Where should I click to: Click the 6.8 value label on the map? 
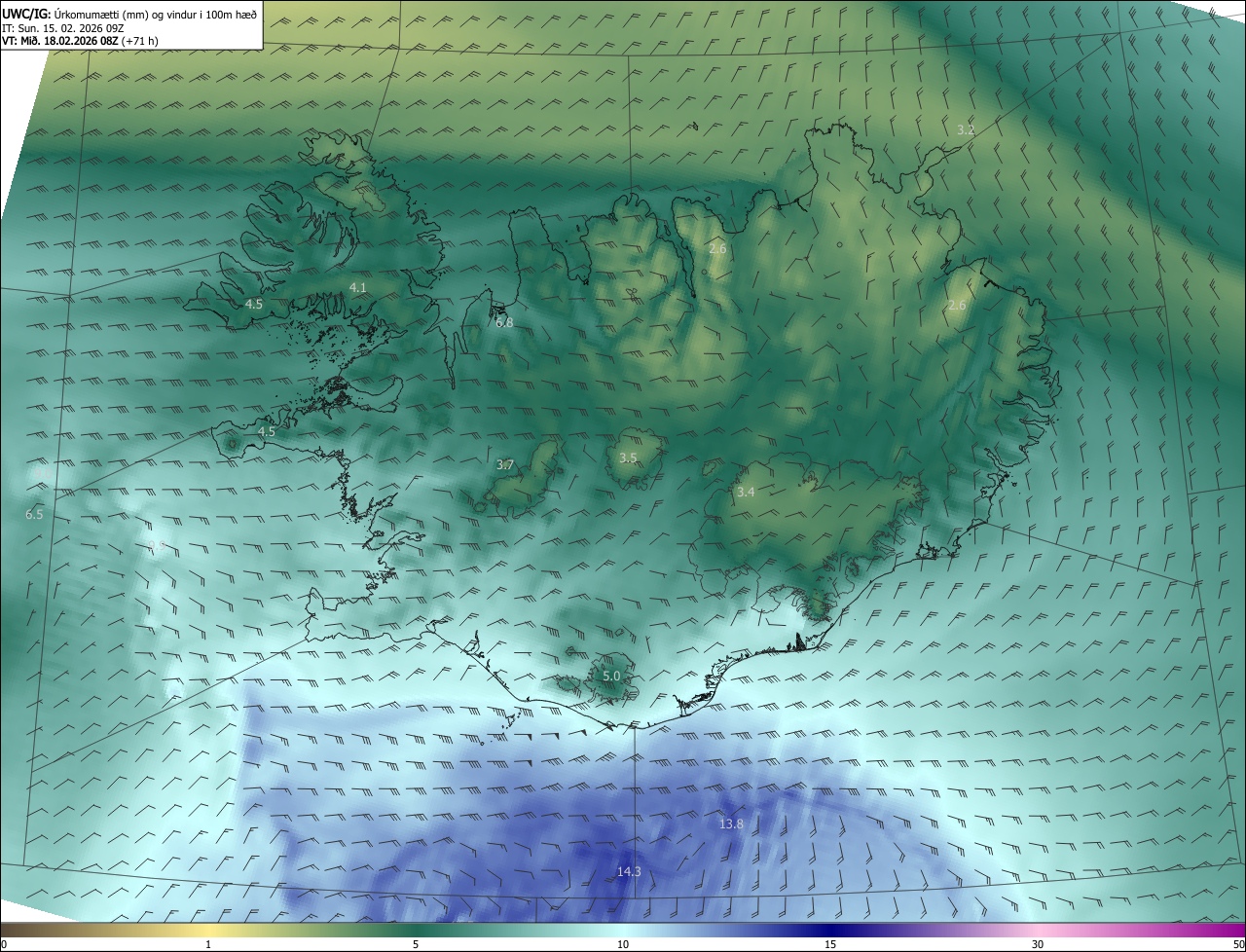[x=504, y=322]
